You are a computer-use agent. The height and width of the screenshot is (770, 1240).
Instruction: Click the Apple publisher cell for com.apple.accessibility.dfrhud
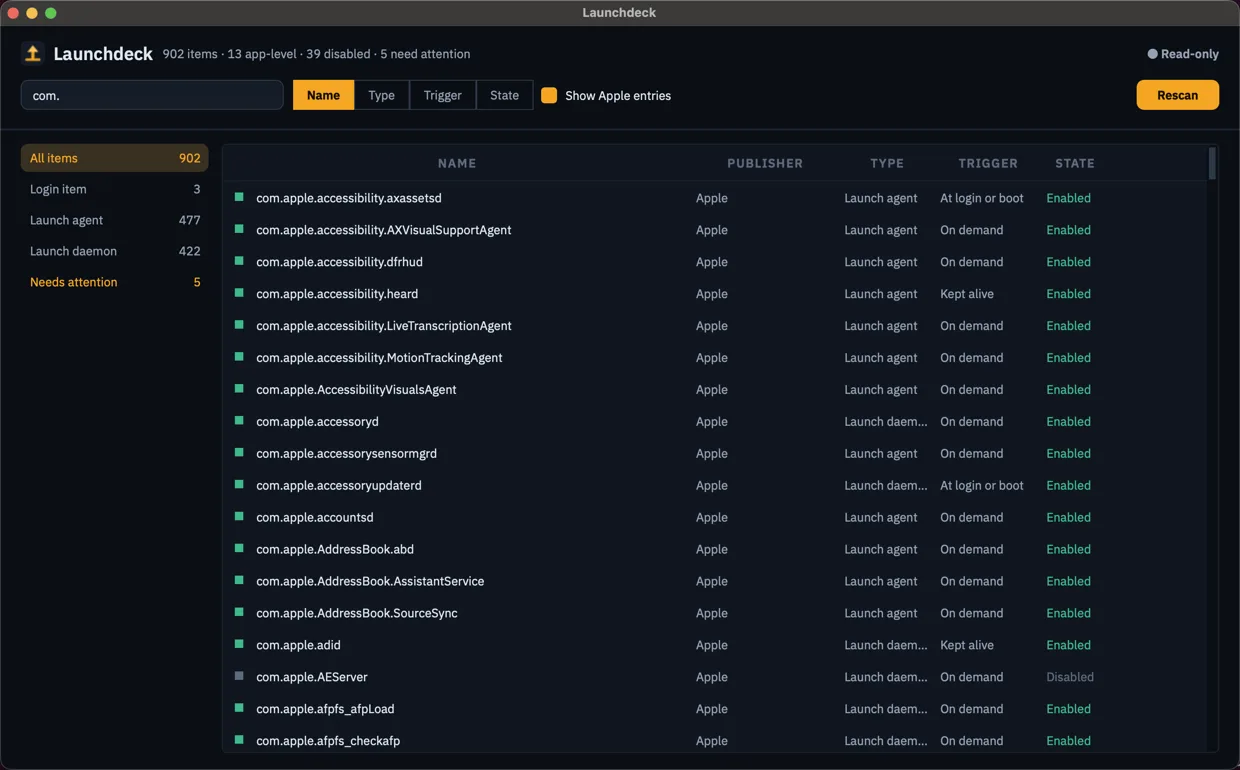click(712, 262)
